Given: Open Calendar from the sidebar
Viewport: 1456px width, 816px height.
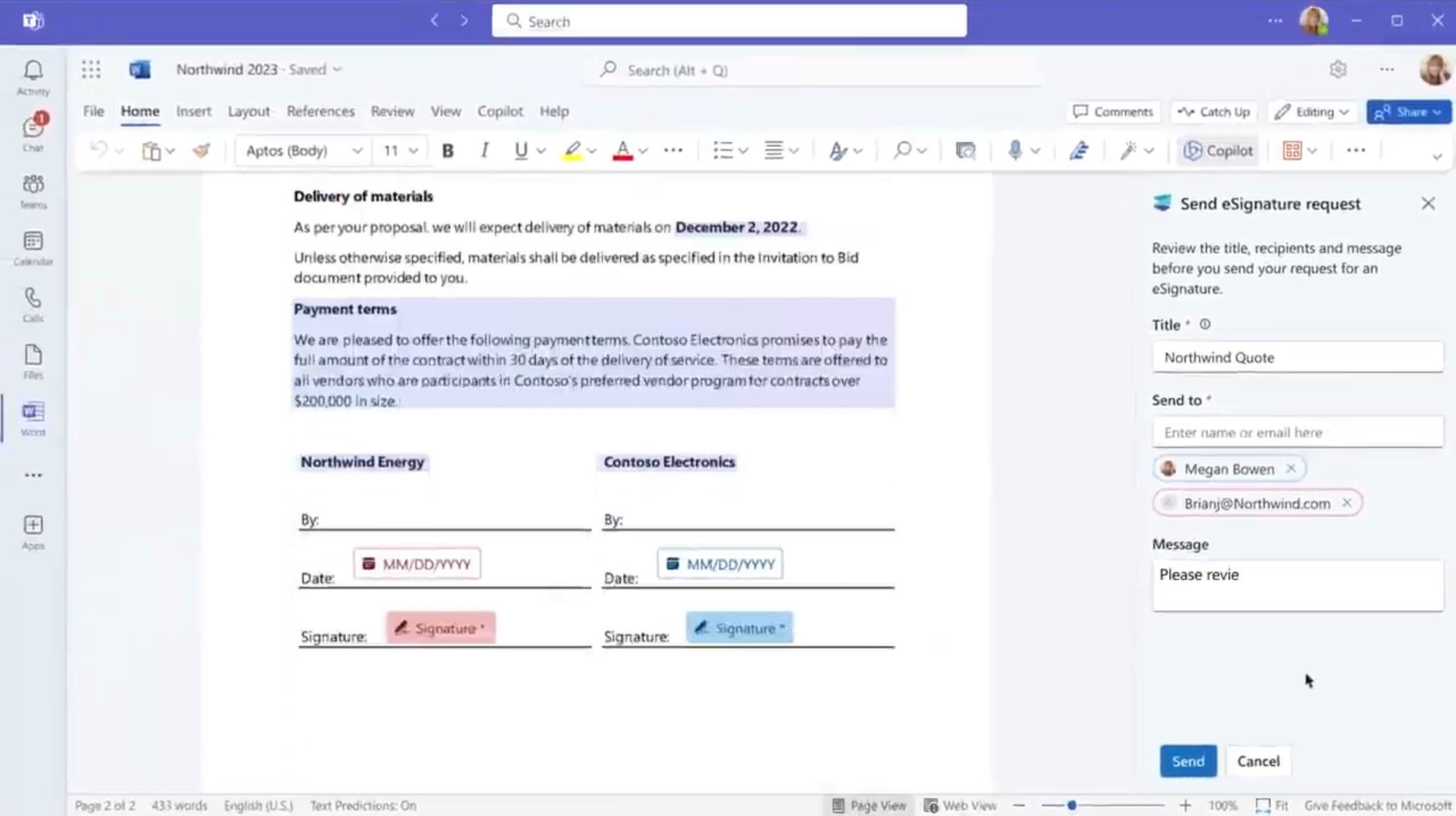Looking at the screenshot, I should [x=33, y=248].
